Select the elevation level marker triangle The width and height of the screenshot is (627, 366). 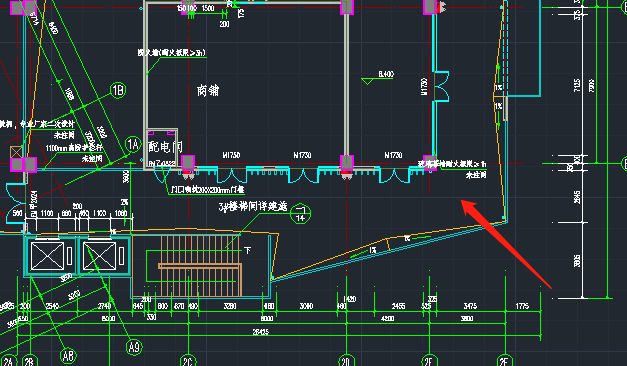[367, 82]
